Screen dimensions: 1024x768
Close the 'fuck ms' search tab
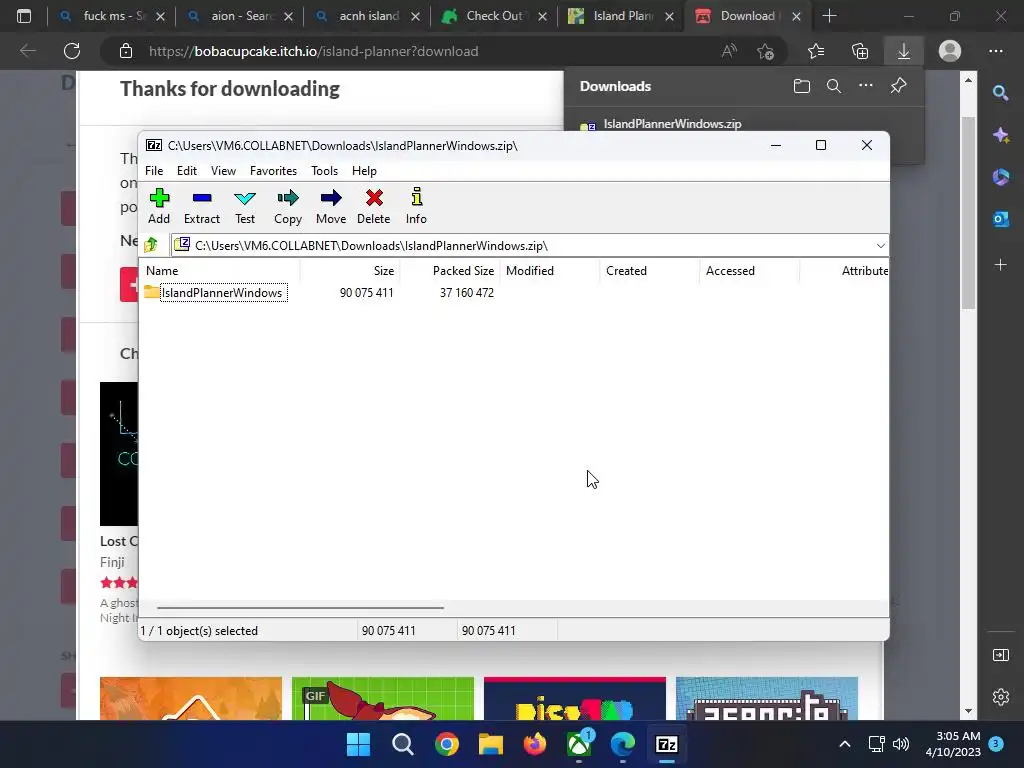(161, 16)
